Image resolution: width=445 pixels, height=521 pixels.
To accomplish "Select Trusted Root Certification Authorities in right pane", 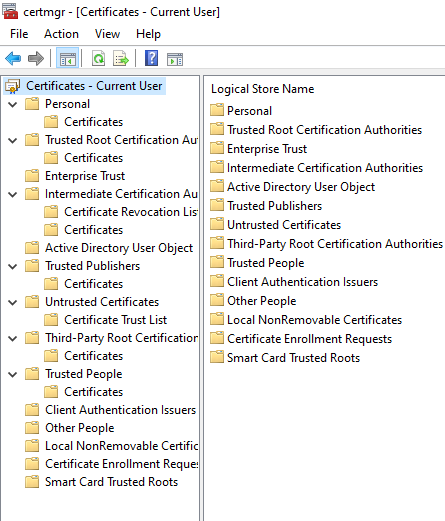I will tap(324, 130).
